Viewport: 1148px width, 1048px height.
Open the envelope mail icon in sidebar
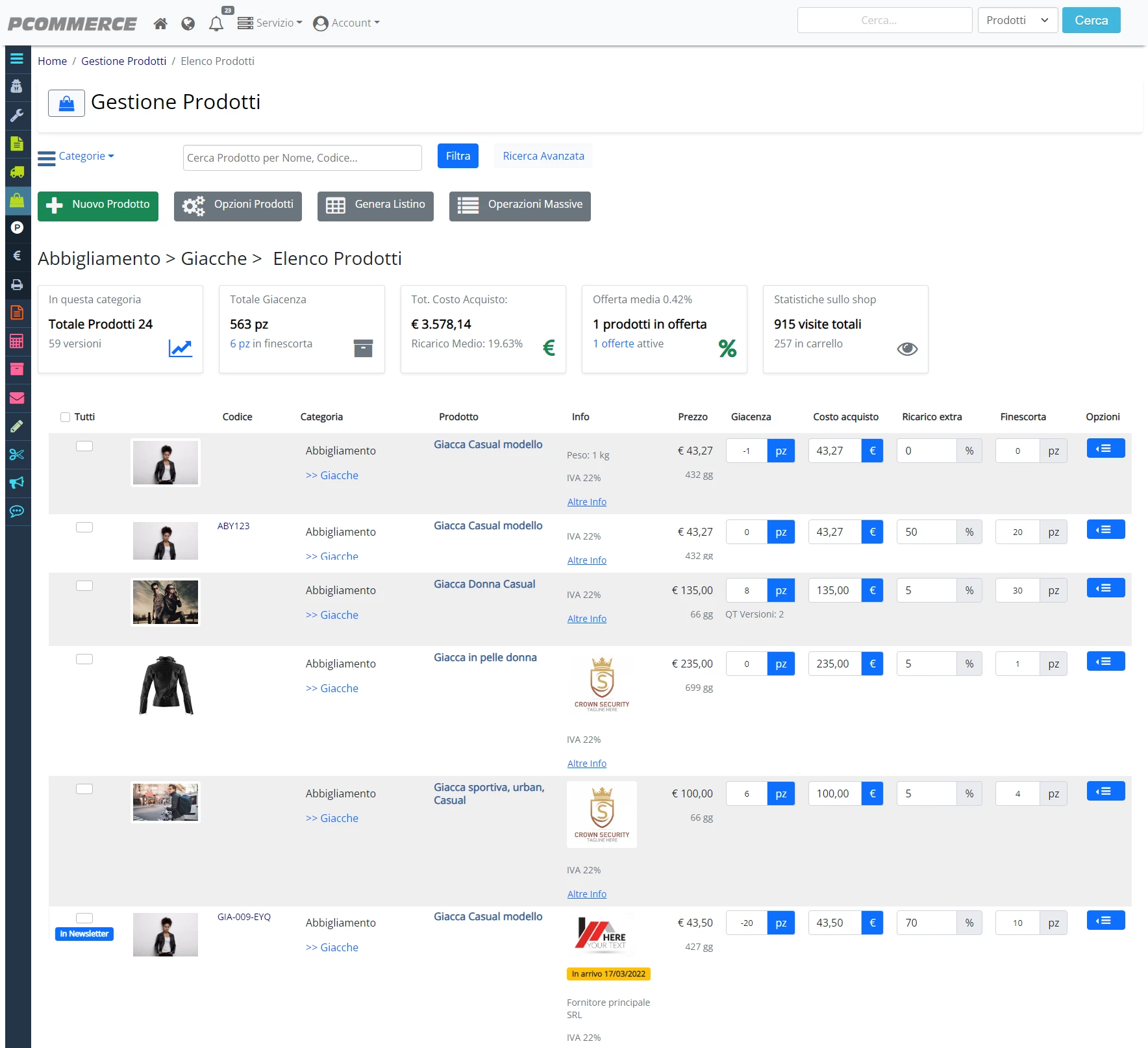pos(17,397)
